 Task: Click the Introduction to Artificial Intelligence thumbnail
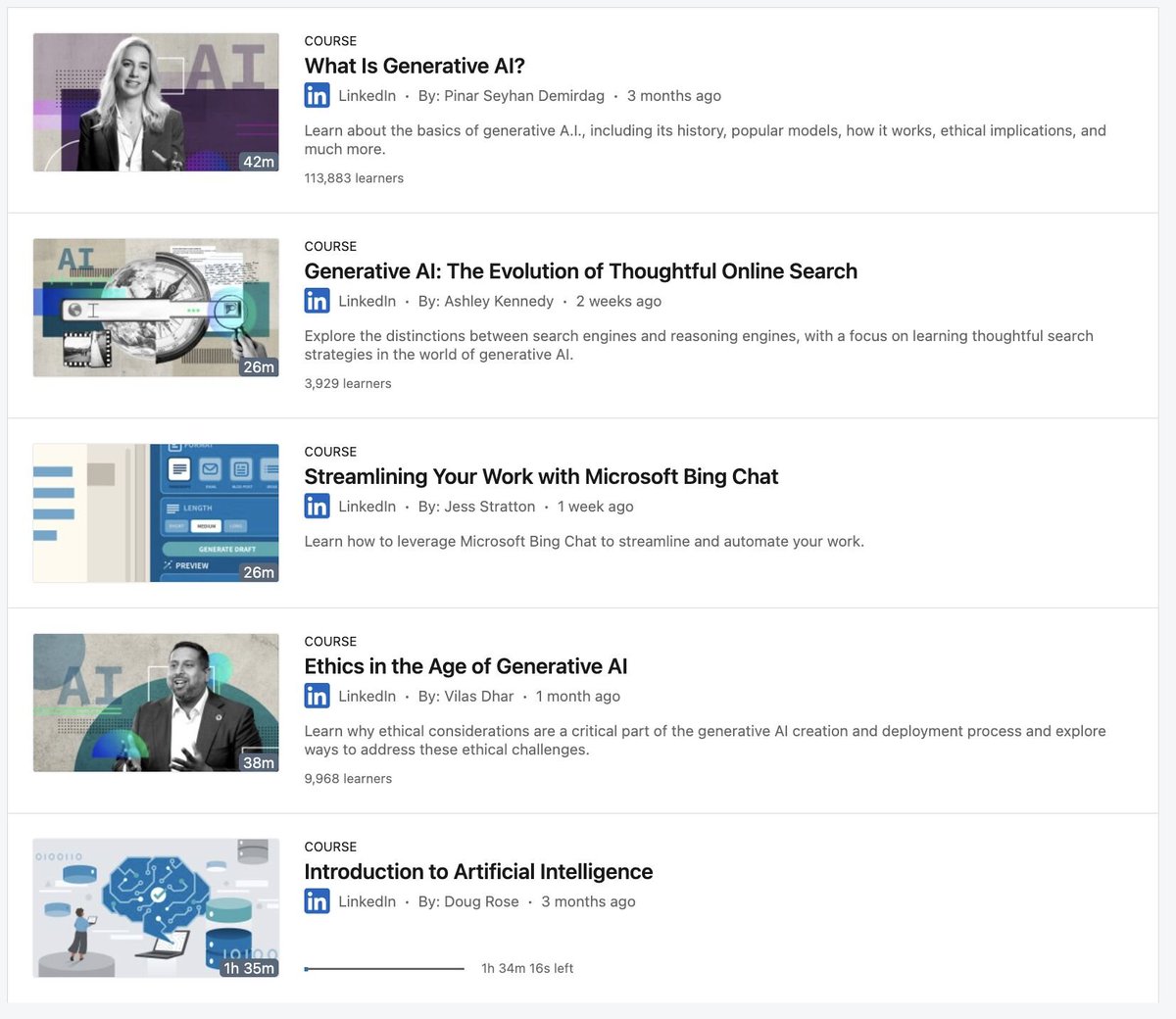click(156, 908)
